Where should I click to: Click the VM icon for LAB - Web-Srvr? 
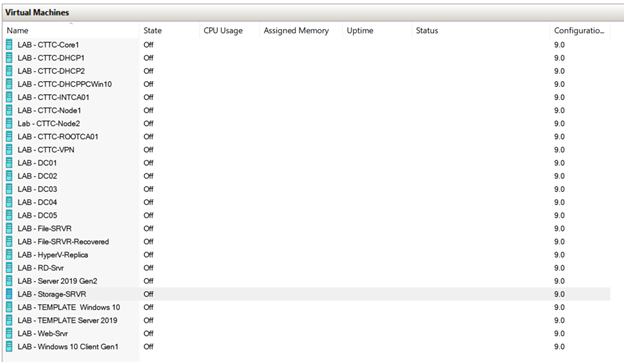coord(9,333)
